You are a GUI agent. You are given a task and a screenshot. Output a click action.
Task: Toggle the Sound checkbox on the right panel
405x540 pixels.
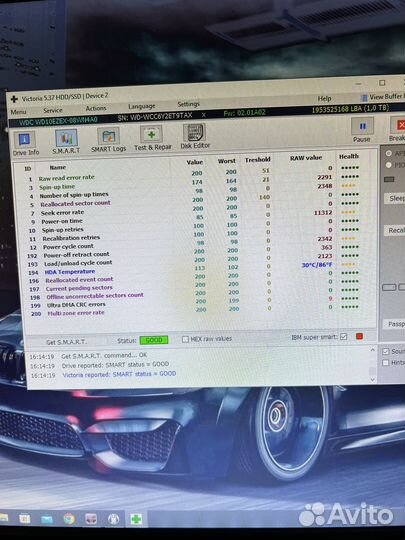coord(386,351)
